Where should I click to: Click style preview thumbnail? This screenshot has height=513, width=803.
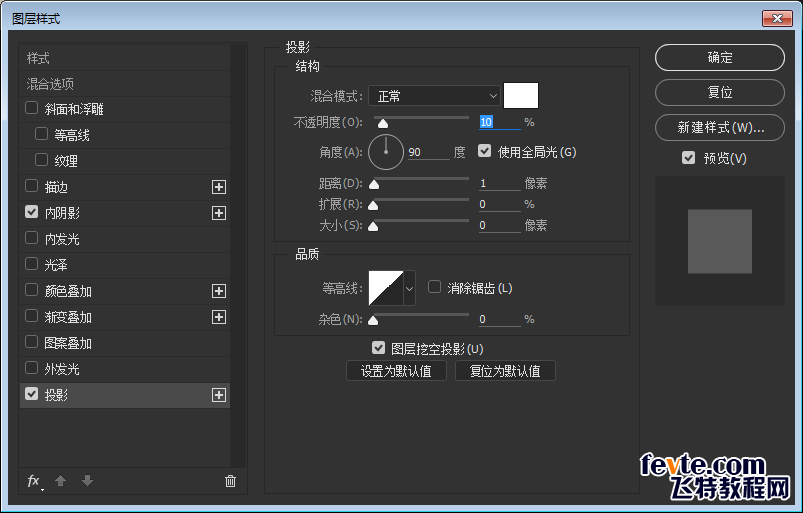[720, 241]
